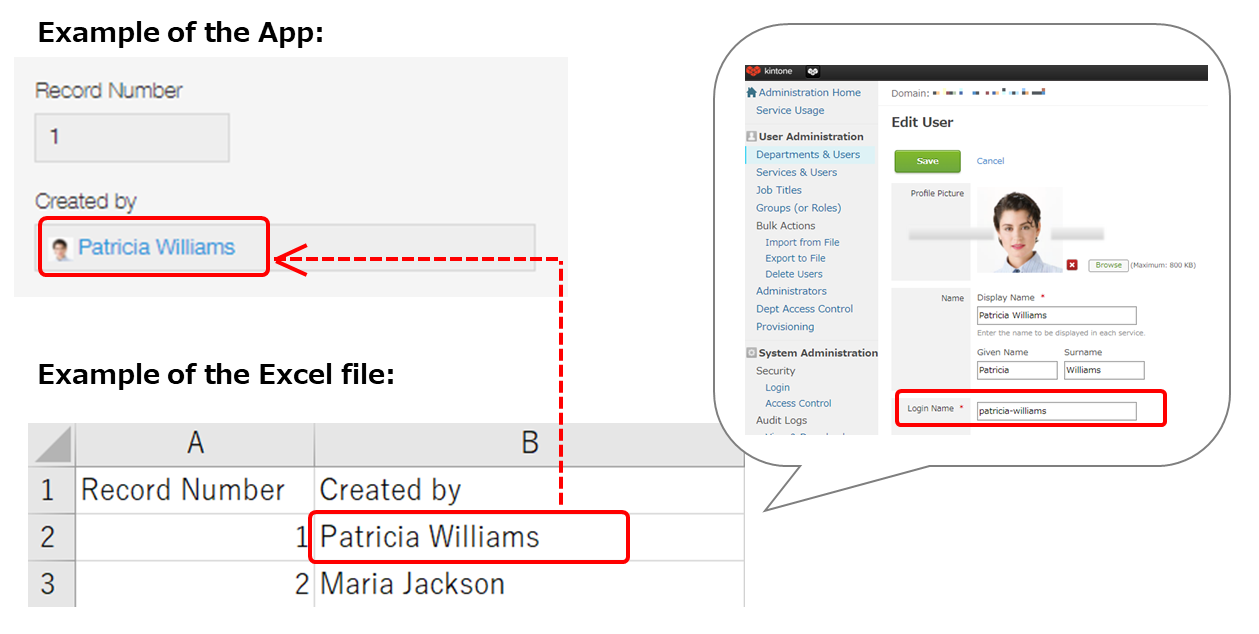Image resolution: width=1259 pixels, height=634 pixels.
Task: Click the Administration Home house icon
Action: [751, 93]
